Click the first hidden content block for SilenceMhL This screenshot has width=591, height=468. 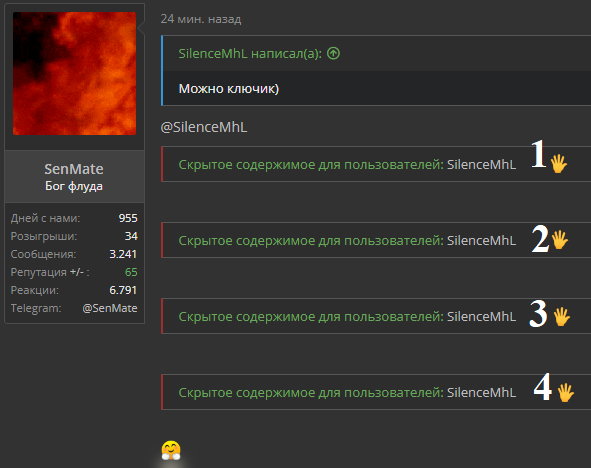coord(376,164)
